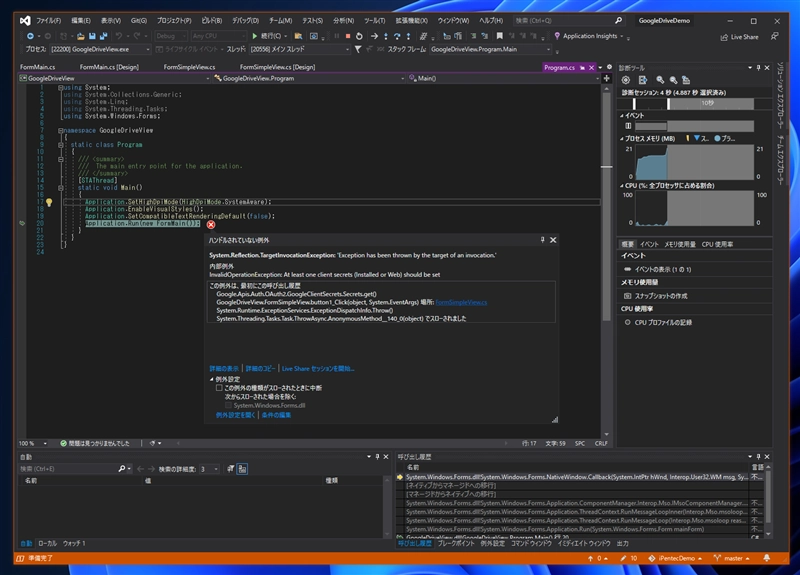This screenshot has width=800, height=575.
Task: Switch to the FormSimpleView.cs [Design] tab
Action: pyautogui.click(x=278, y=67)
